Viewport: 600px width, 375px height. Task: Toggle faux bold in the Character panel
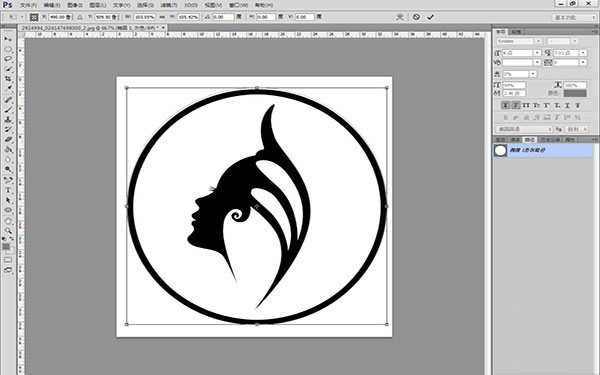(505, 105)
